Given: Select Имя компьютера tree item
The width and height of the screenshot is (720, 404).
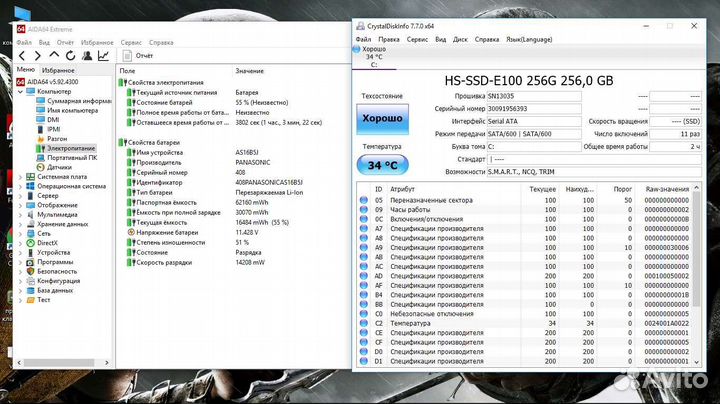Looking at the screenshot, I should coord(73,111).
